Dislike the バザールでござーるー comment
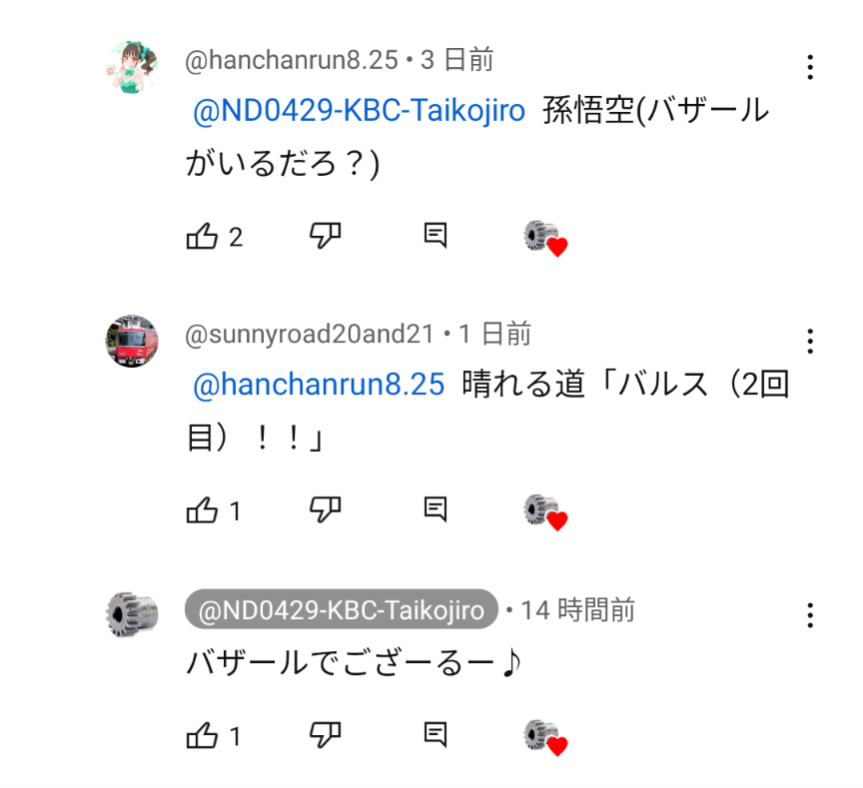Image resolution: width=863 pixels, height=788 pixels. [x=325, y=736]
